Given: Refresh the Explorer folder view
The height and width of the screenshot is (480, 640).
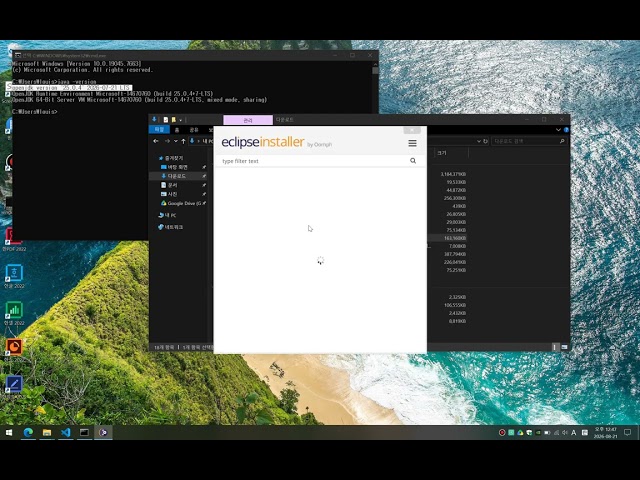Looking at the screenshot, I should [x=485, y=141].
